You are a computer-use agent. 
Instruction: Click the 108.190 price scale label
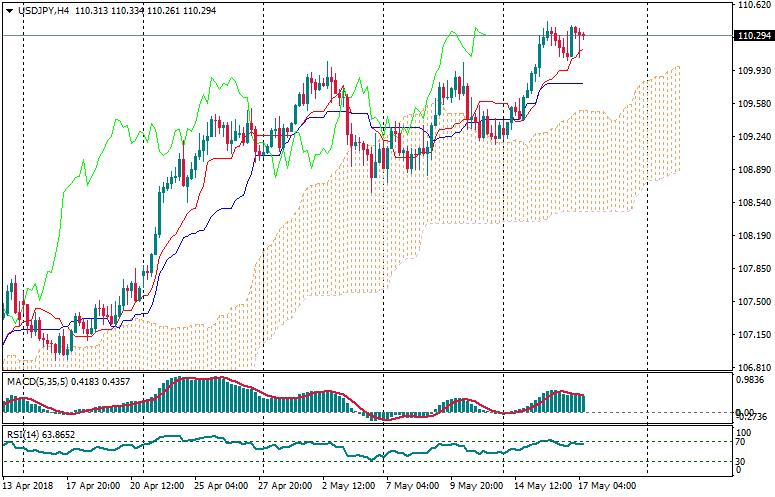pyautogui.click(x=752, y=236)
